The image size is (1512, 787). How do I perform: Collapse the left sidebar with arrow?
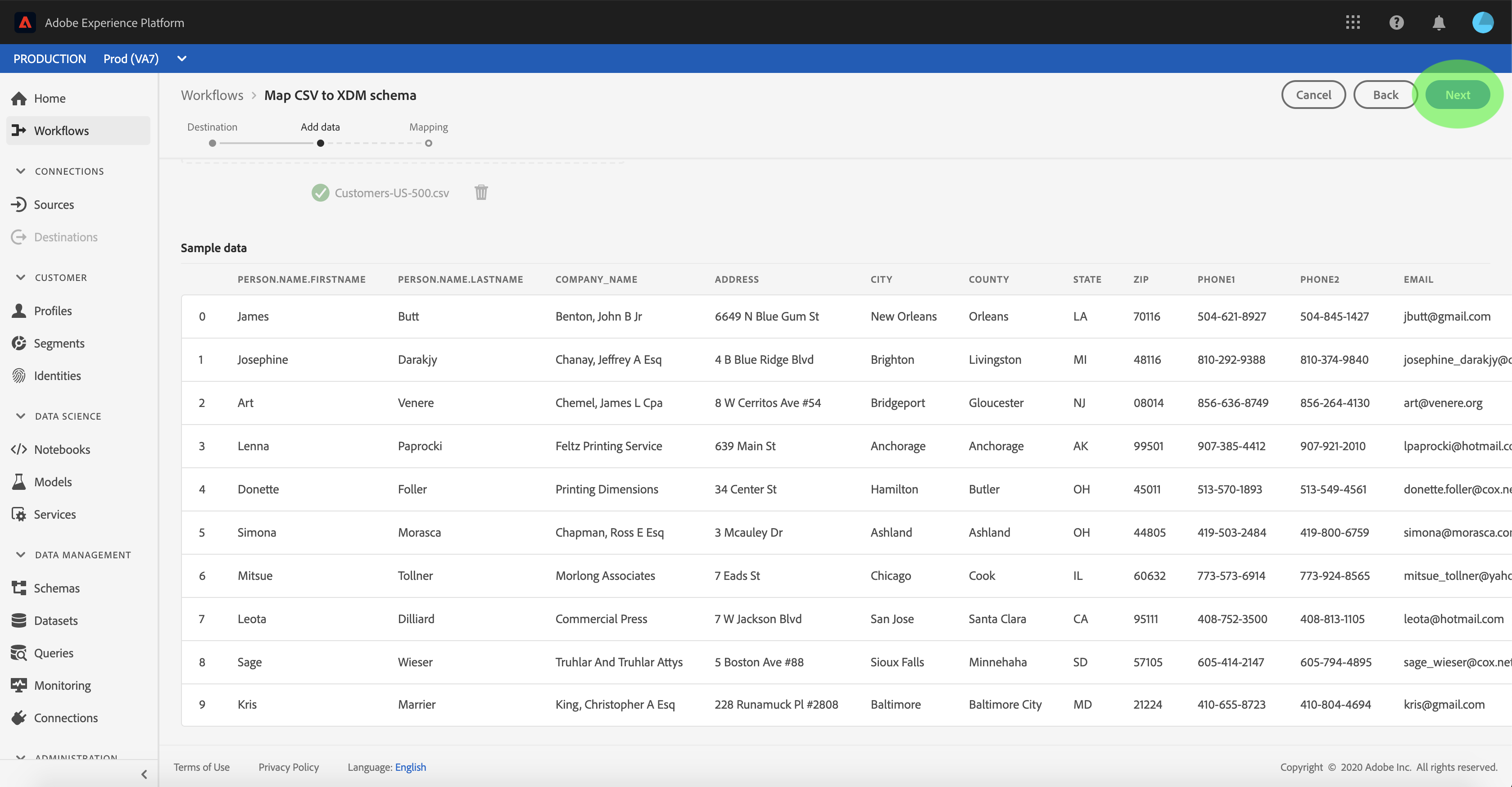[x=145, y=773]
